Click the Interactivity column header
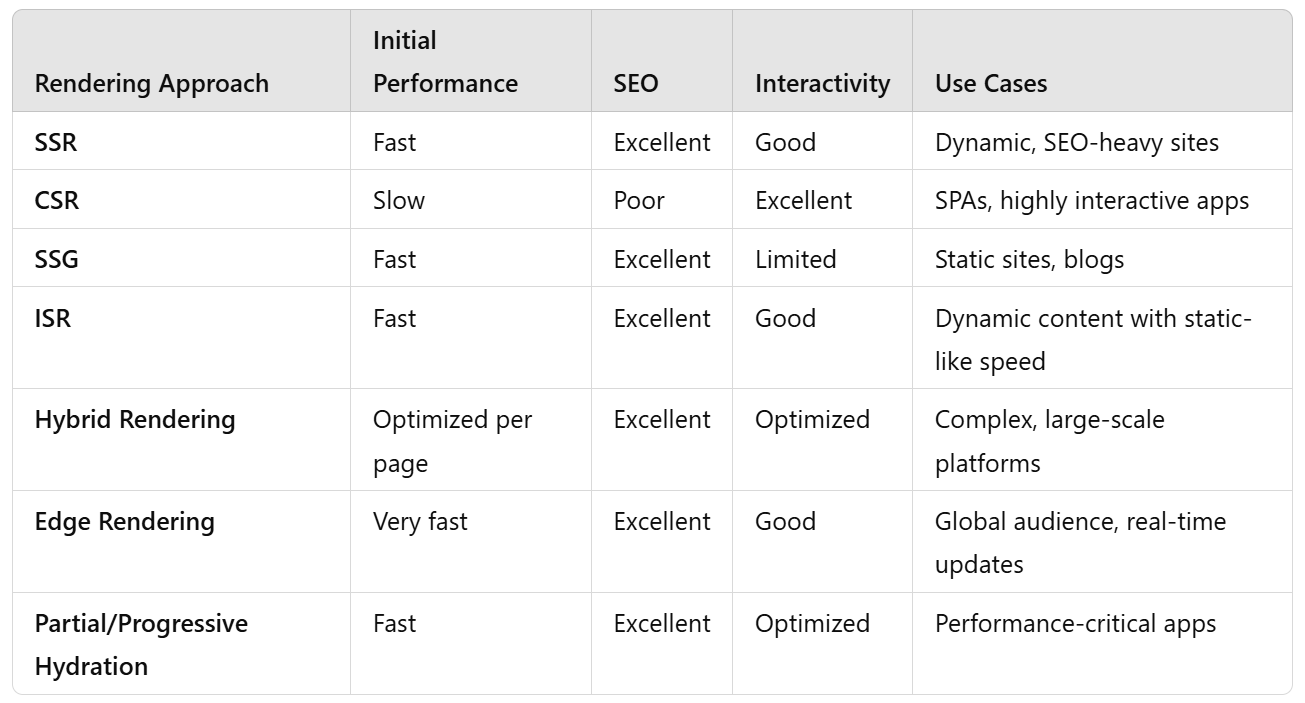 click(x=823, y=83)
